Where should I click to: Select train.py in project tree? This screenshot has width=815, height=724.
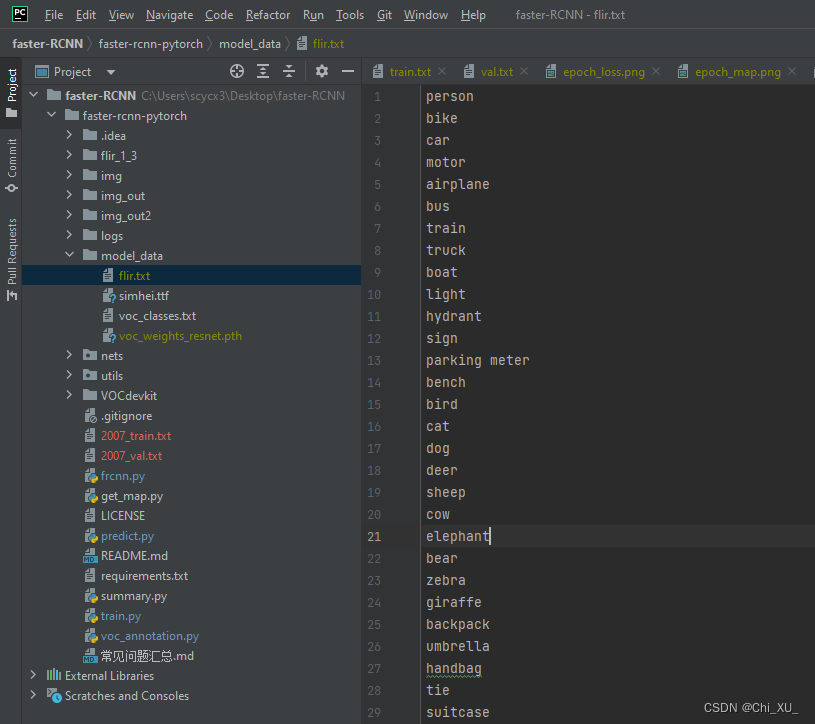point(121,616)
